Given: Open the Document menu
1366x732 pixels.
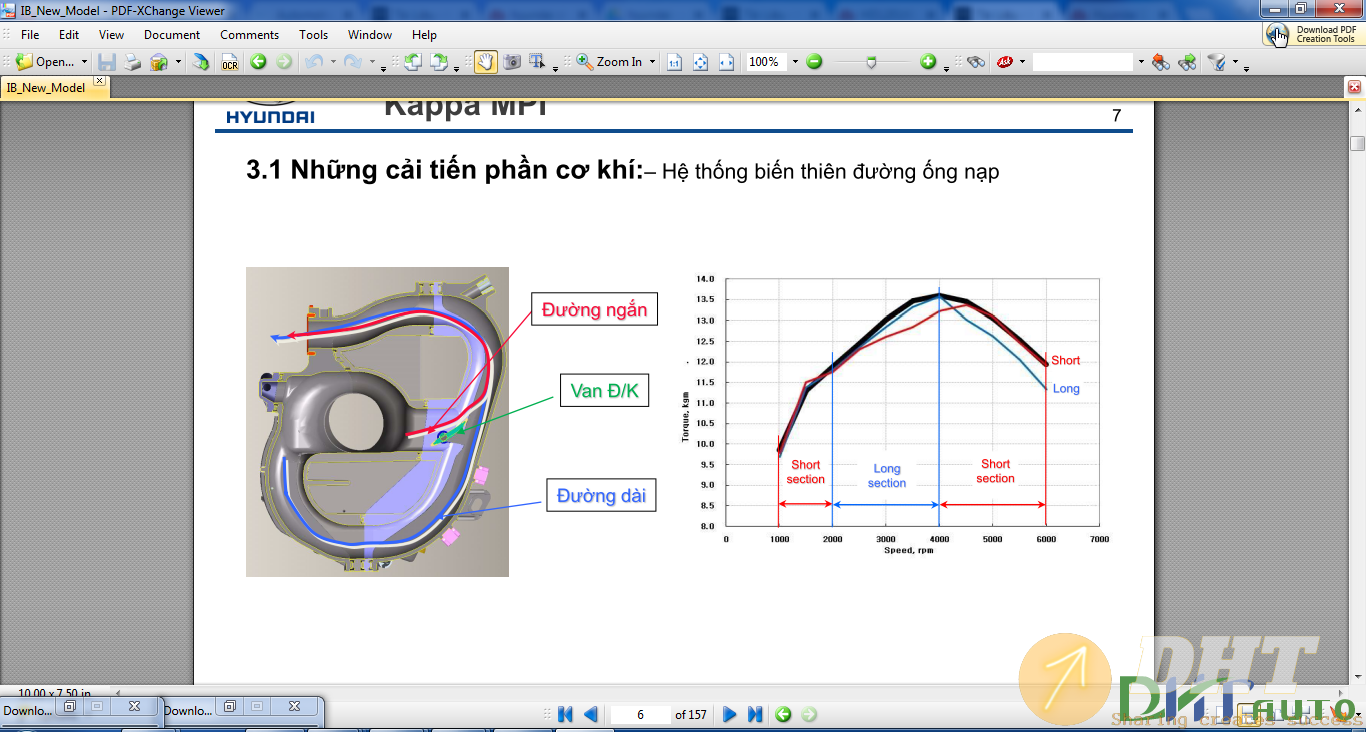Looking at the screenshot, I should [x=172, y=34].
